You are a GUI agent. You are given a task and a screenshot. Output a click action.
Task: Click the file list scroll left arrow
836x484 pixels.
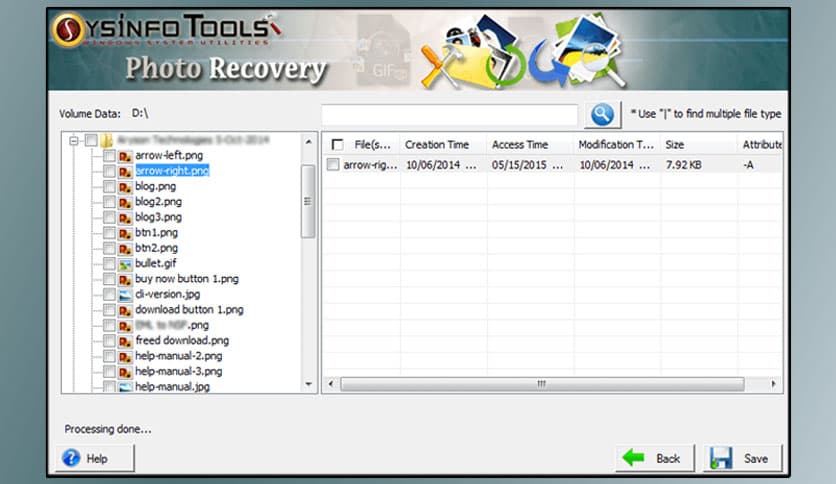(x=331, y=384)
